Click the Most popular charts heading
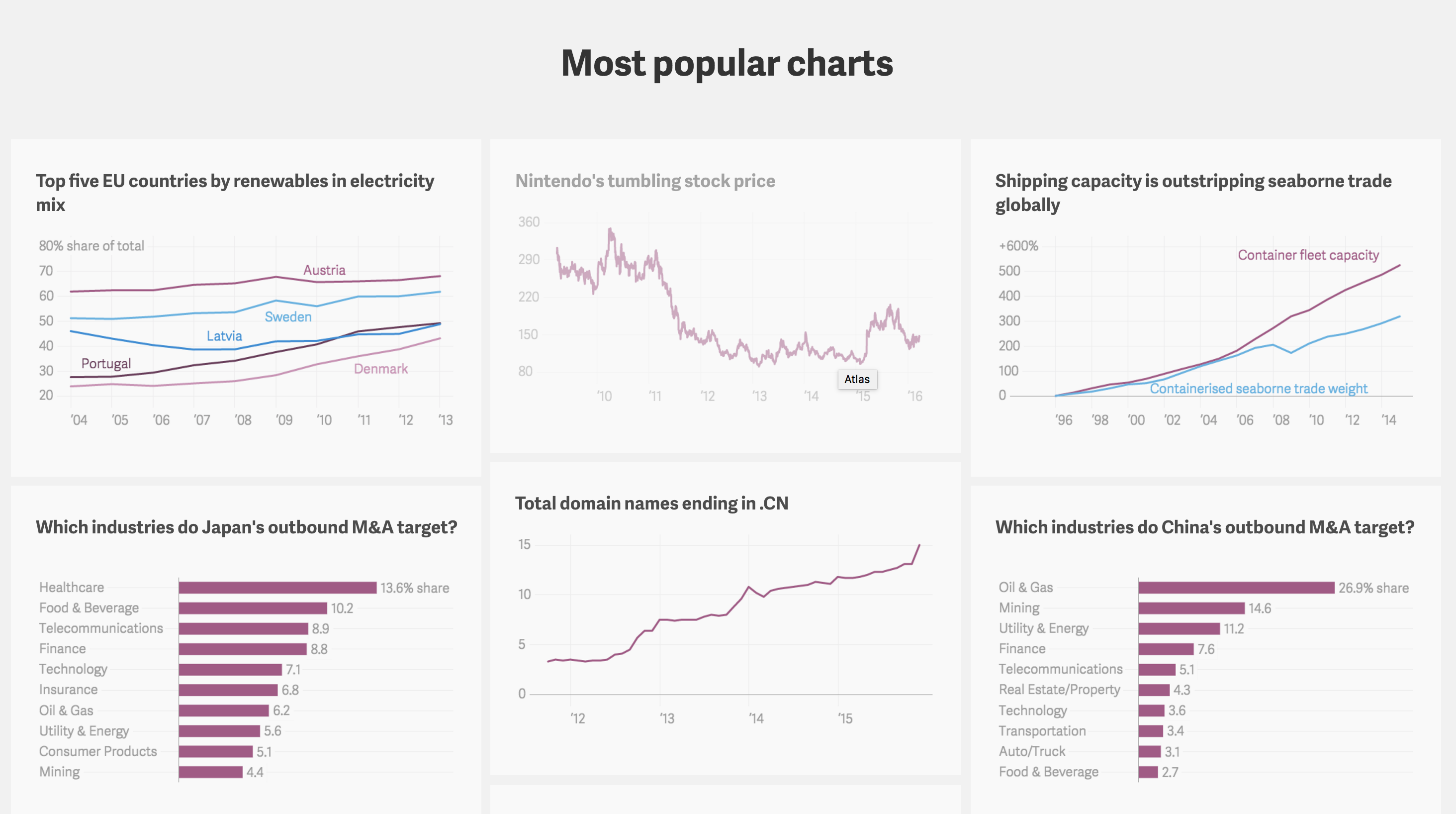 pos(727,63)
